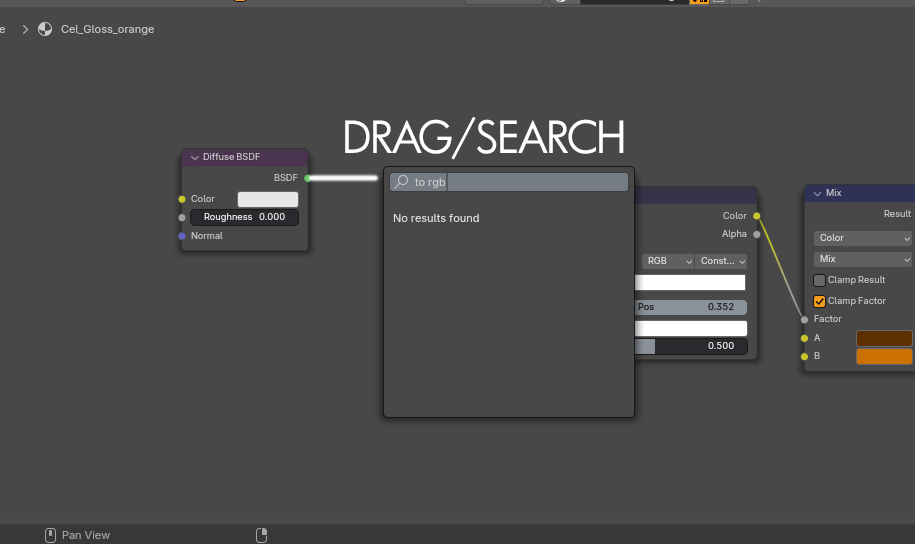
Task: Open the Color data type dropdown
Action: point(864,238)
